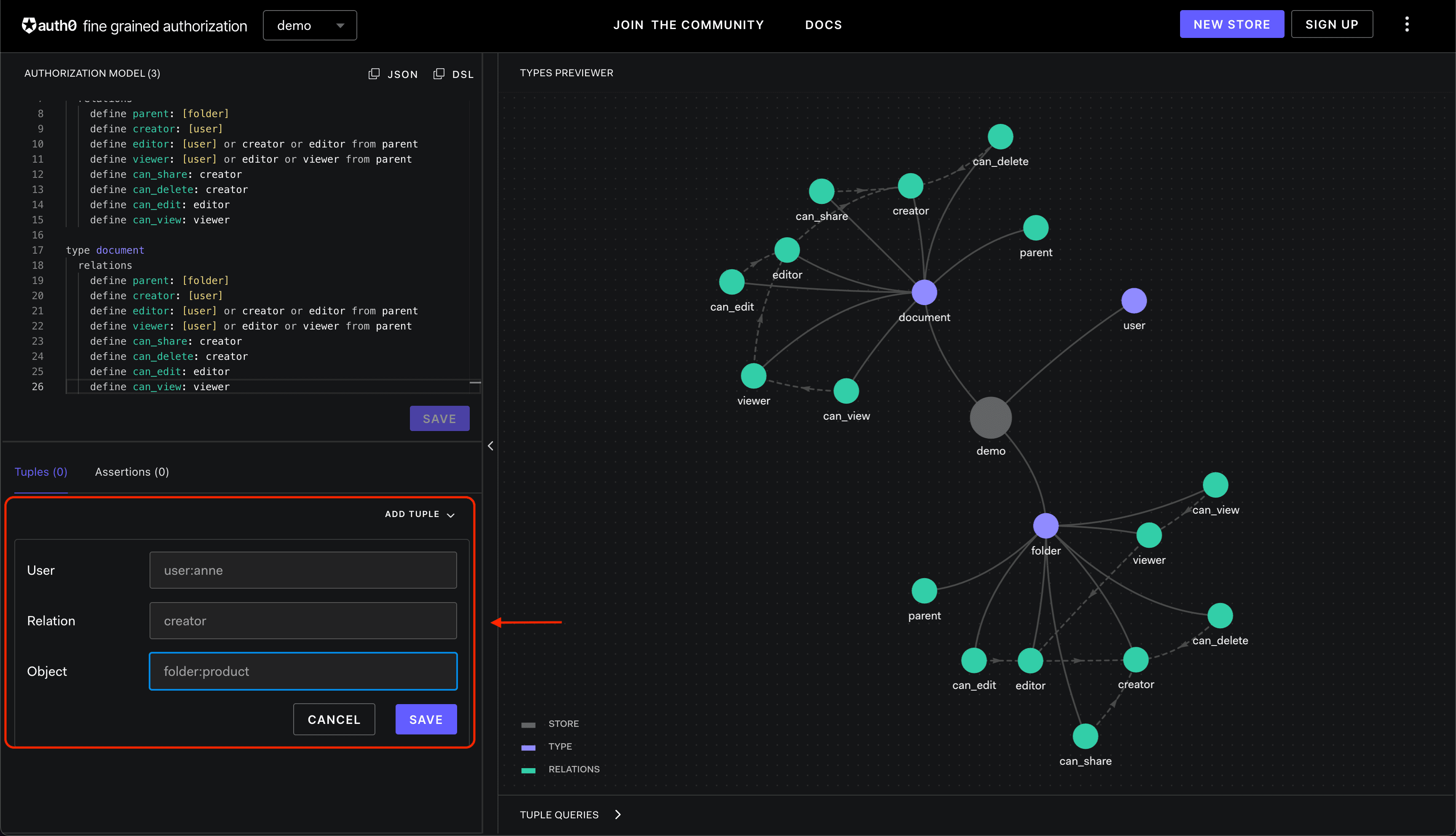Click line 26 'define can_view: viewer'
This screenshot has height=836, width=1456.
point(160,387)
